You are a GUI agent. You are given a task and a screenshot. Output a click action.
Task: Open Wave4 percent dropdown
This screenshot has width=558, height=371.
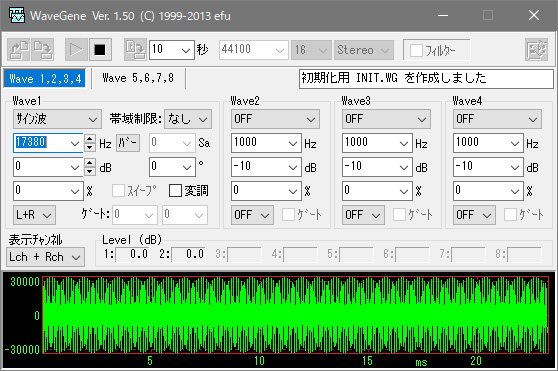pos(515,191)
